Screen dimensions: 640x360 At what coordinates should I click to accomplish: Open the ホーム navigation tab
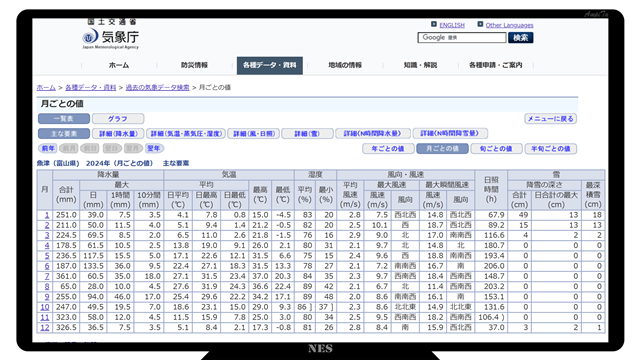[119, 65]
